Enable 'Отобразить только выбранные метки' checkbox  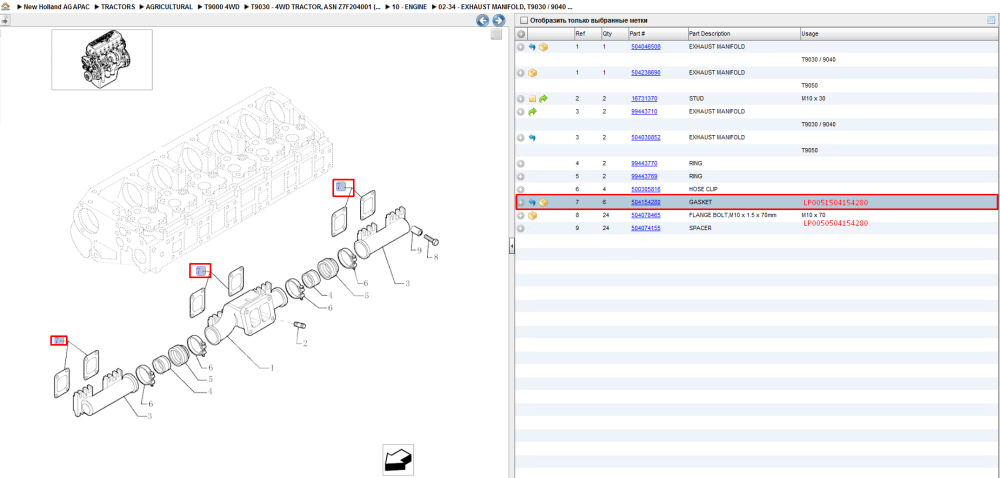(x=524, y=20)
